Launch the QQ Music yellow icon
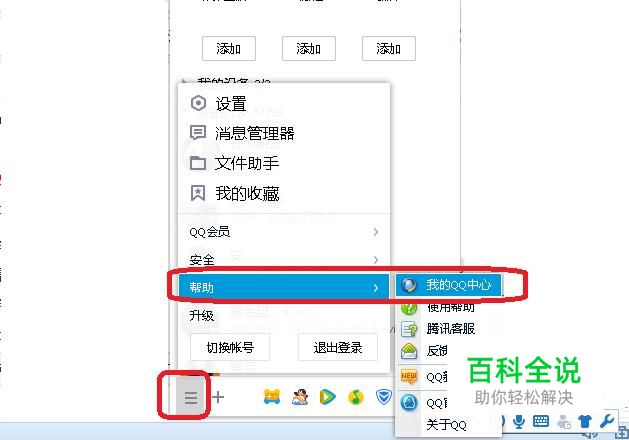Image resolution: width=629 pixels, height=440 pixels. pyautogui.click(x=355, y=397)
